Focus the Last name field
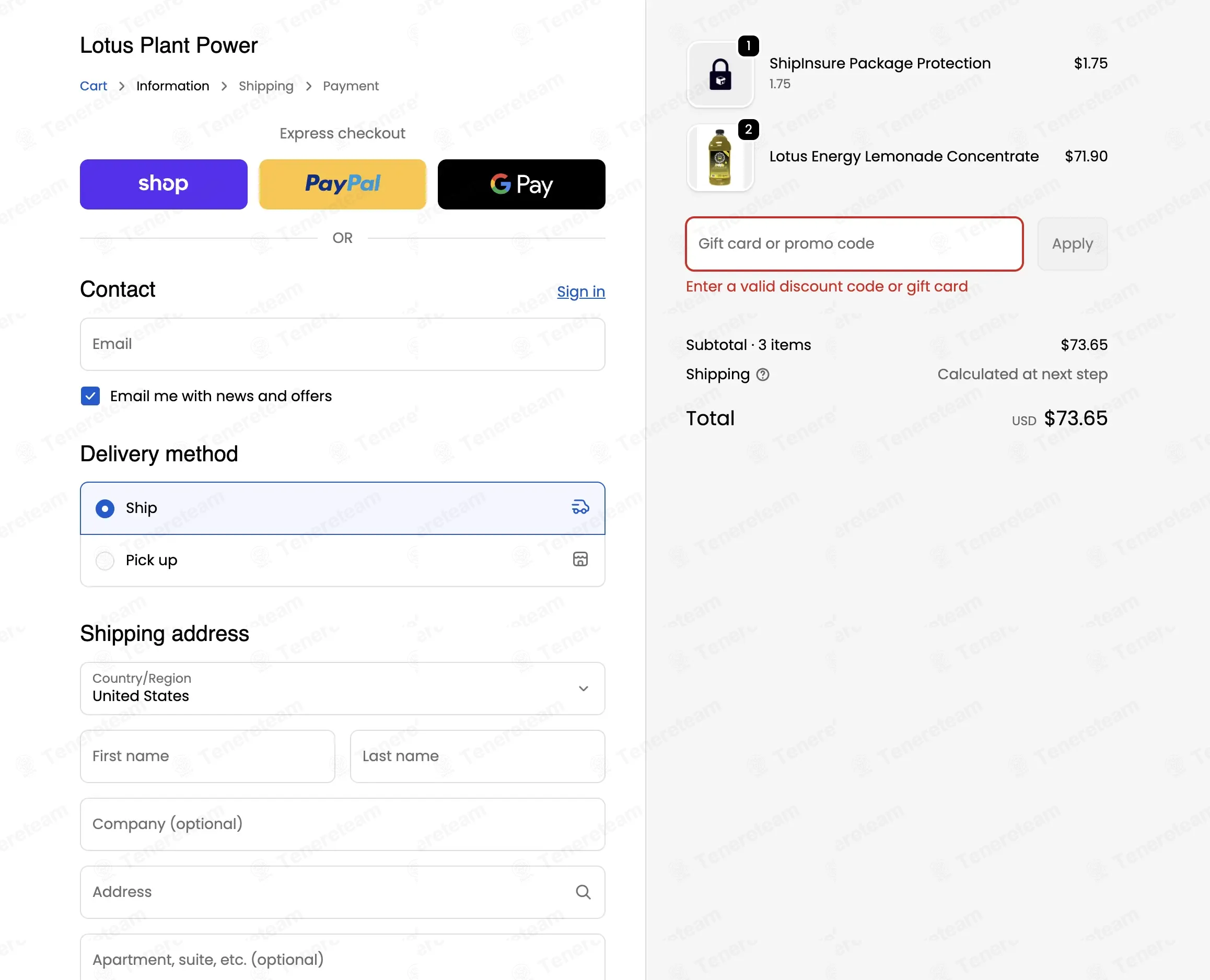This screenshot has height=980, width=1210. 477,756
